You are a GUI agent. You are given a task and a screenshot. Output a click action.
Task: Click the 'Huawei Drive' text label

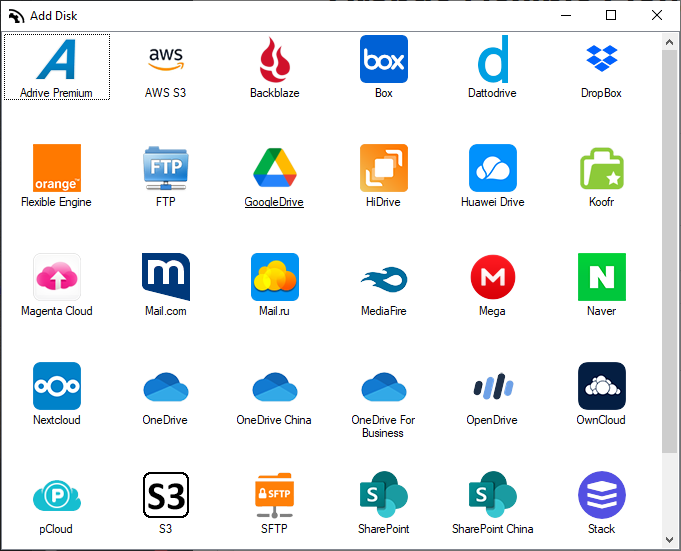pyautogui.click(x=493, y=202)
